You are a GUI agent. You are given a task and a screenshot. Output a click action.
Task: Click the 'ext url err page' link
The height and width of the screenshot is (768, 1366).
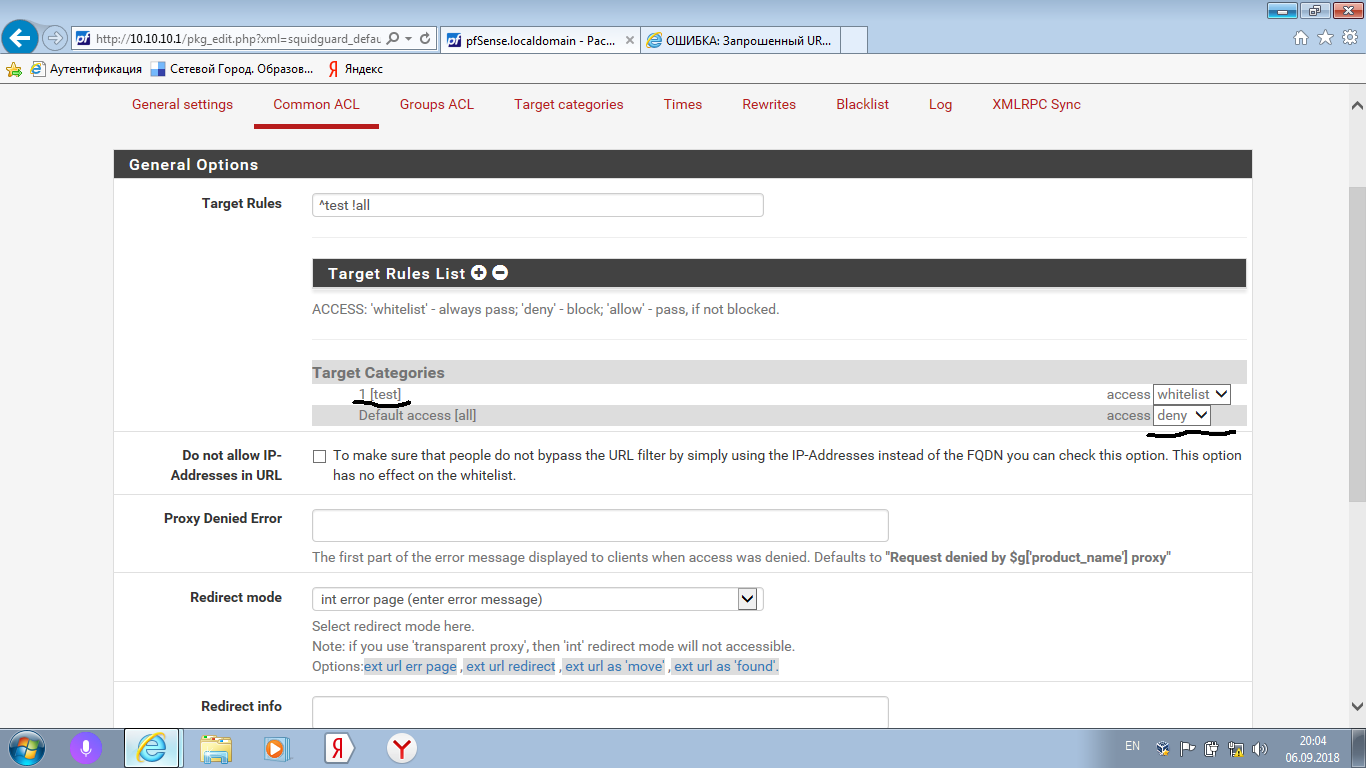pos(410,666)
